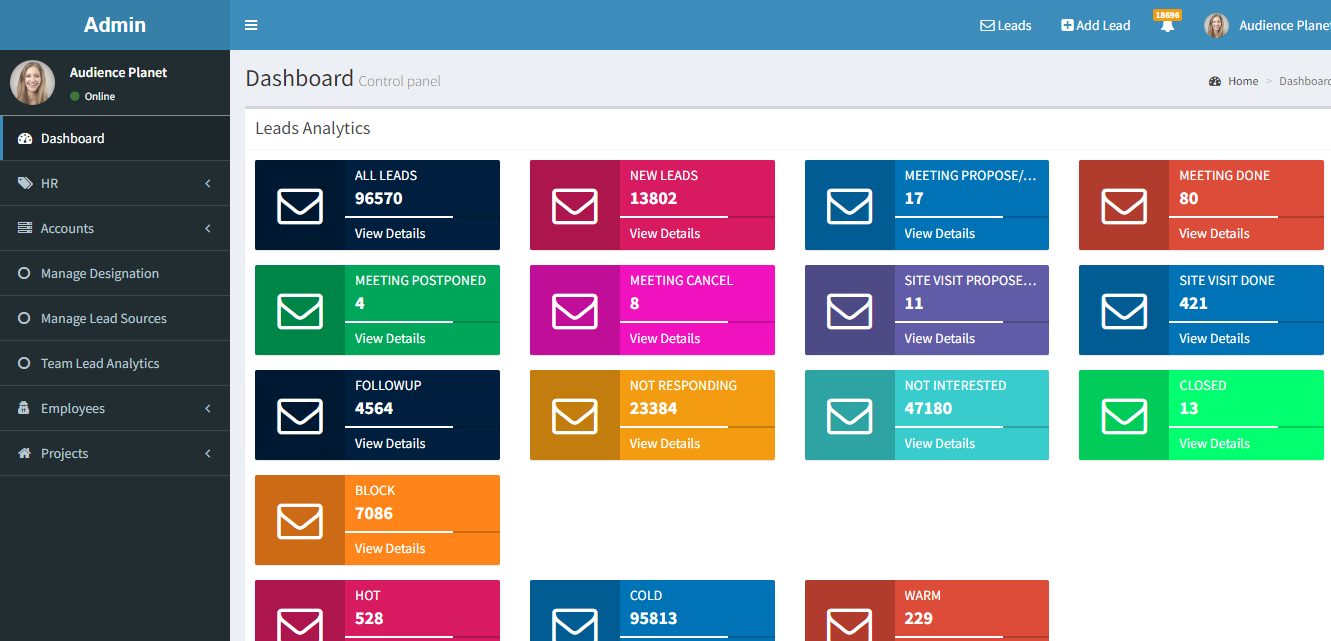Image resolution: width=1331 pixels, height=641 pixels.
Task: Click the envelope icon on New Leads card
Action: click(575, 206)
